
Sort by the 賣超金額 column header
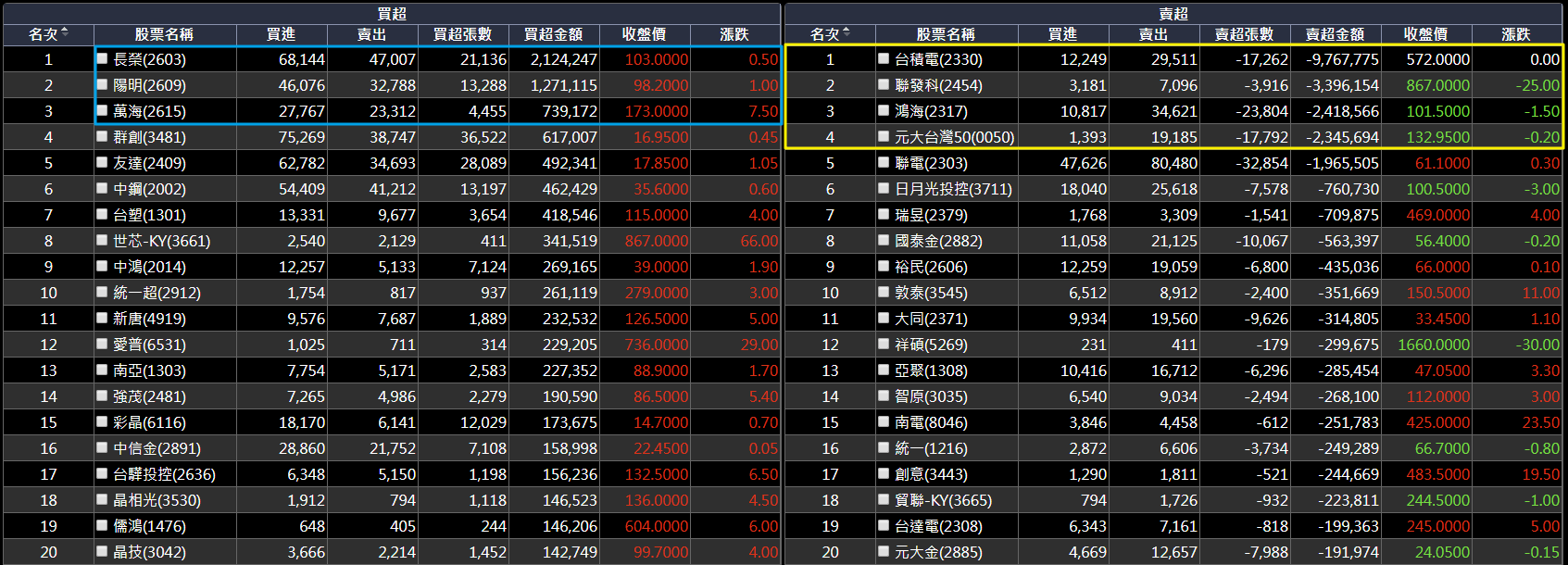click(1336, 34)
